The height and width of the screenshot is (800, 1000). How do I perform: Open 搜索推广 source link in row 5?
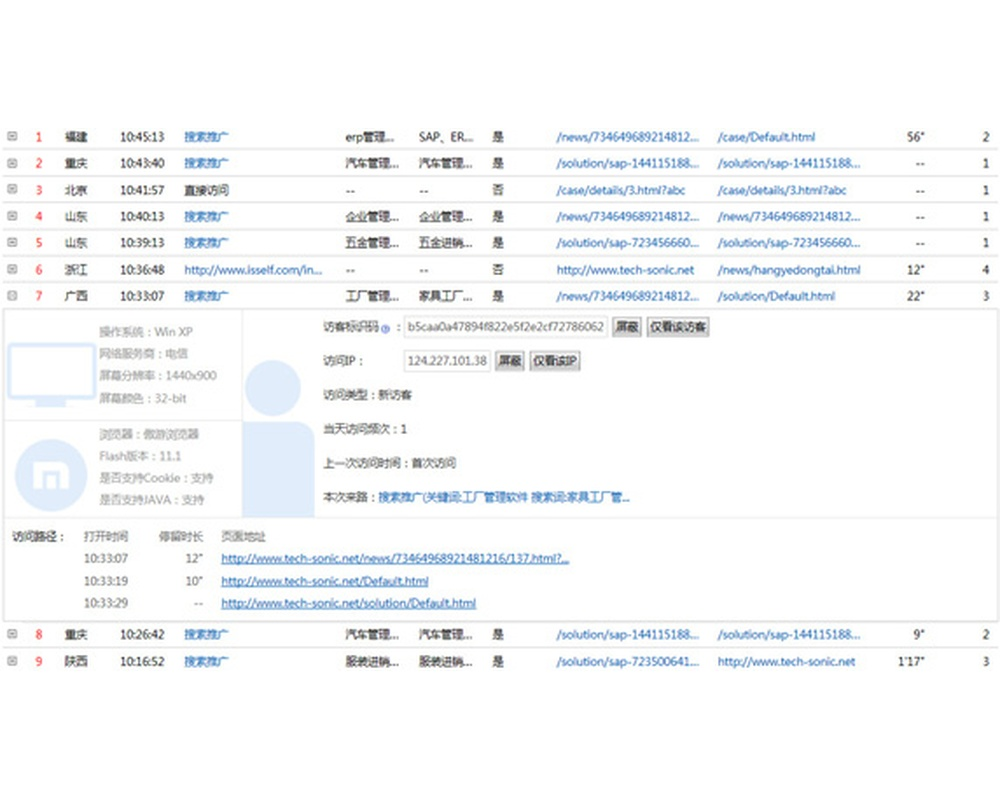(x=206, y=243)
